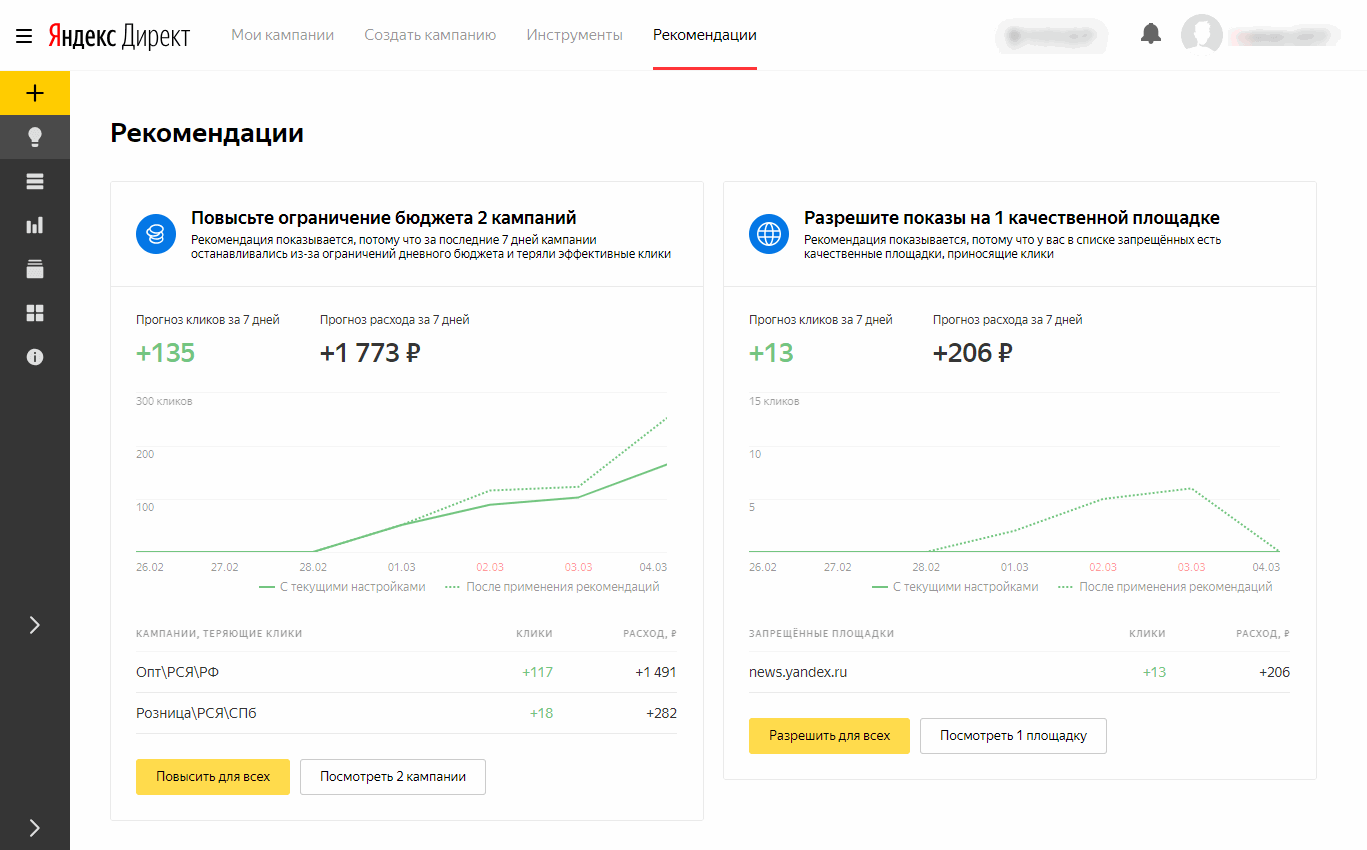Go to Мои кампании tab
This screenshot has height=850, width=1367.
click(282, 35)
